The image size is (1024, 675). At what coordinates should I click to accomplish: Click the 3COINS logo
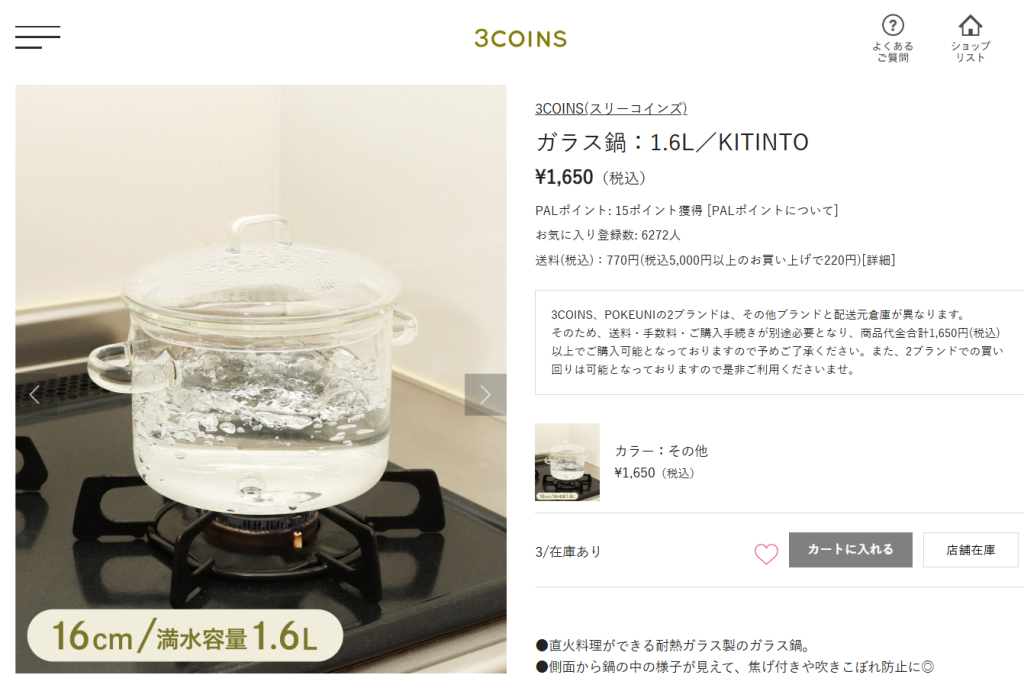coord(520,39)
